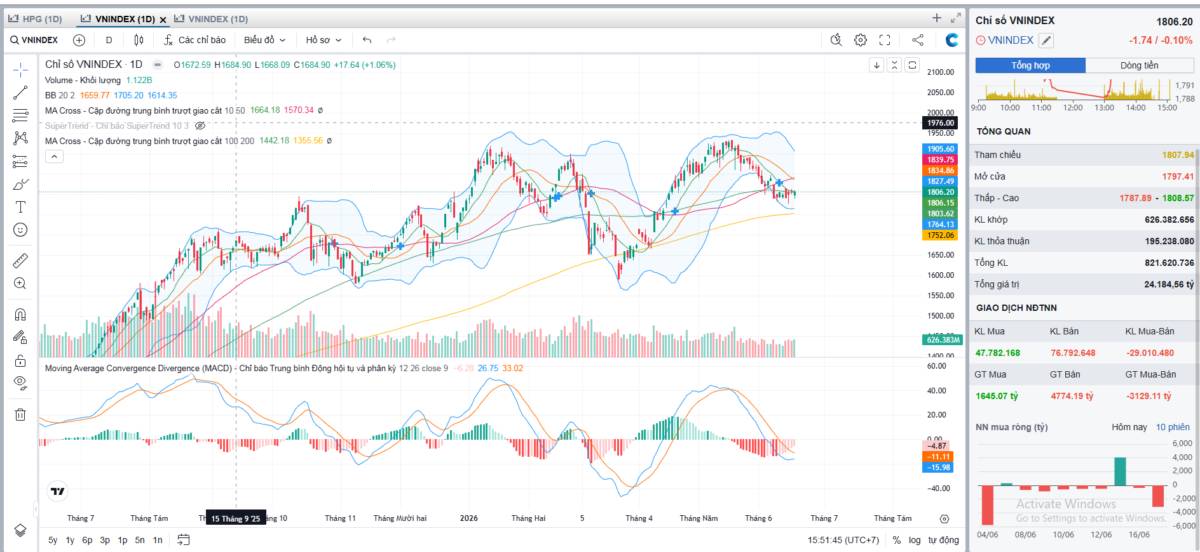The image size is (1200, 552).
Task: Expand the Hồ sơ dropdown
Action: click(x=324, y=40)
